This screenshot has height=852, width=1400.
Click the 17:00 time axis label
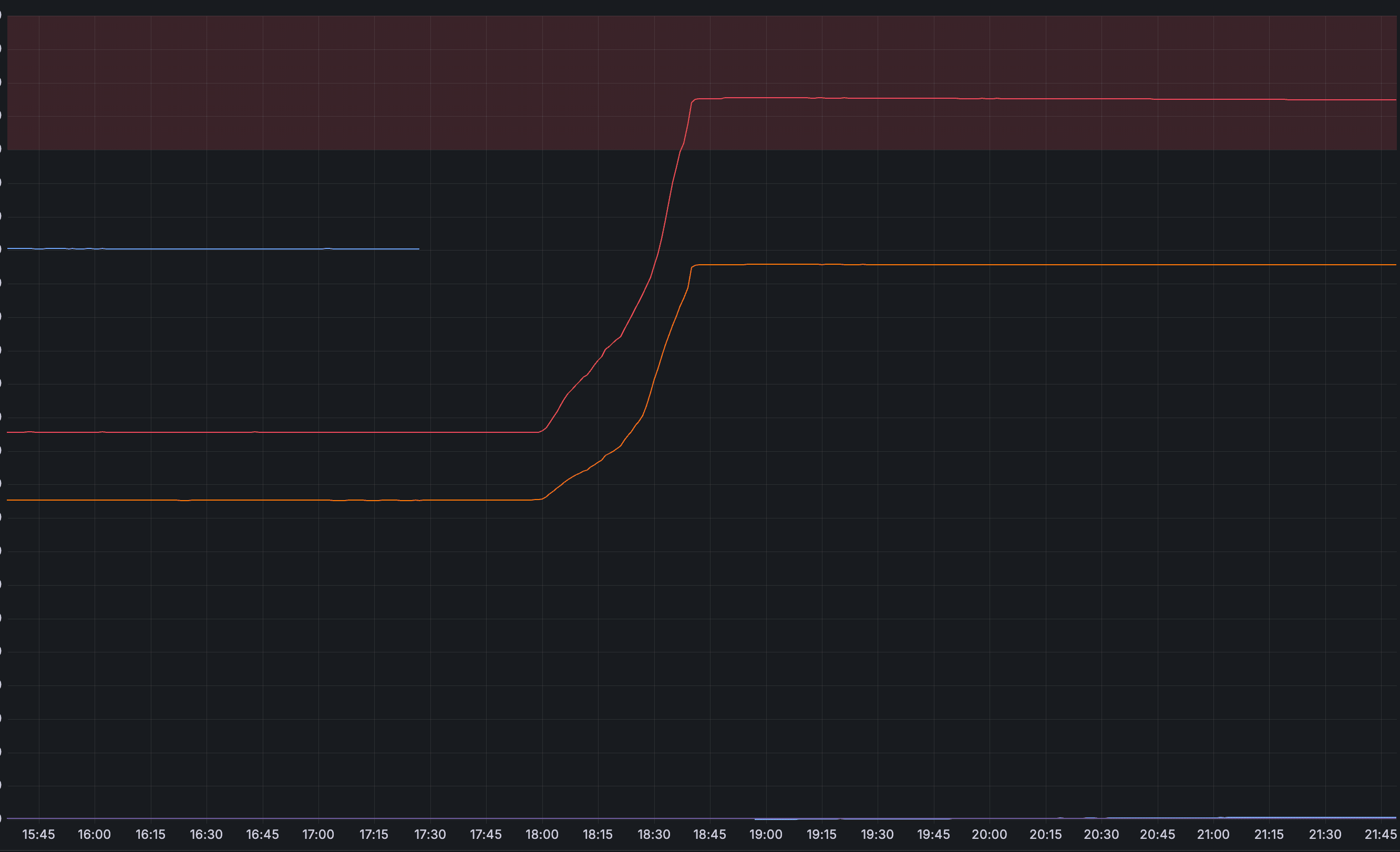317,834
